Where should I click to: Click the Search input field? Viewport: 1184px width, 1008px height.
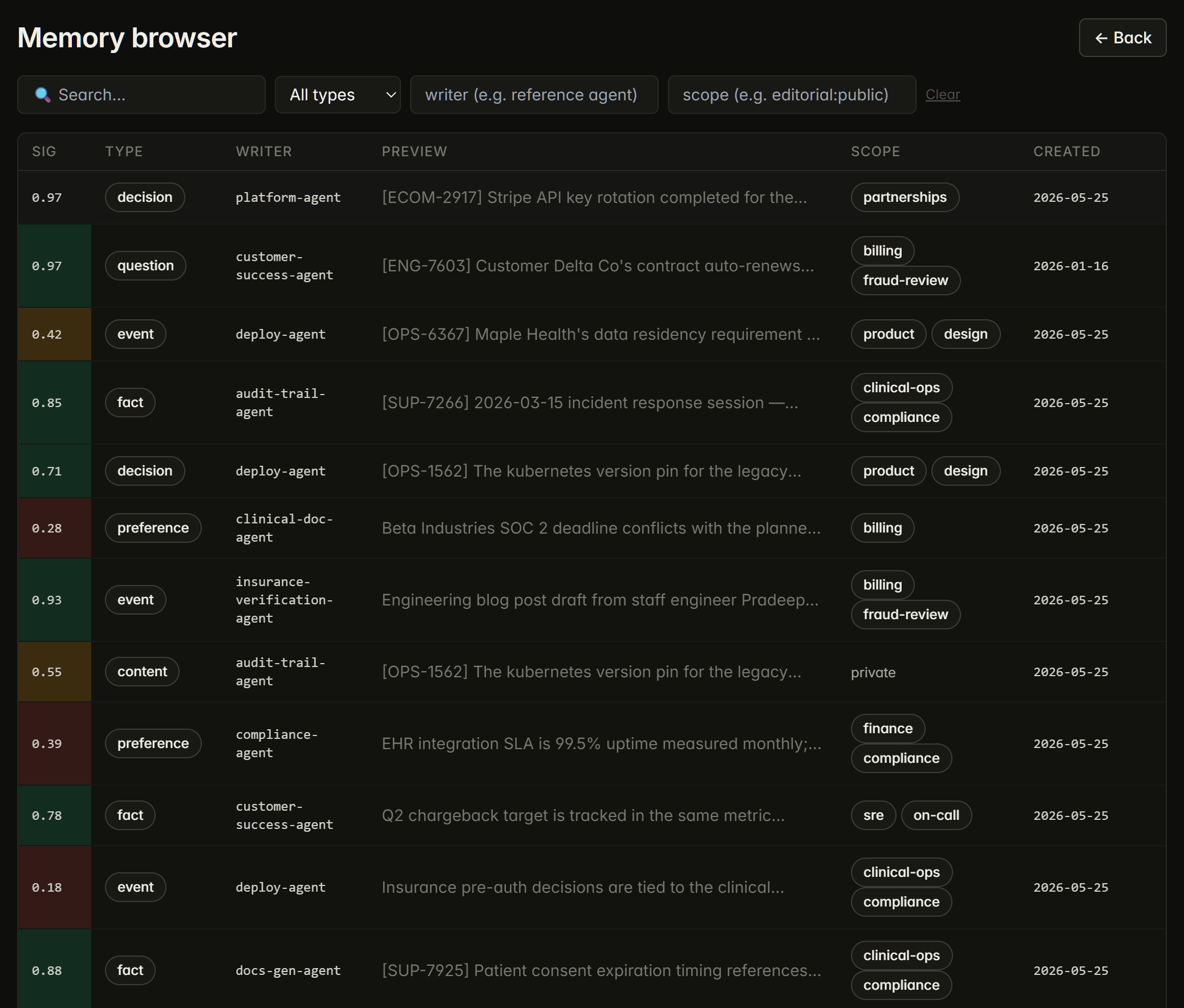[x=141, y=94]
